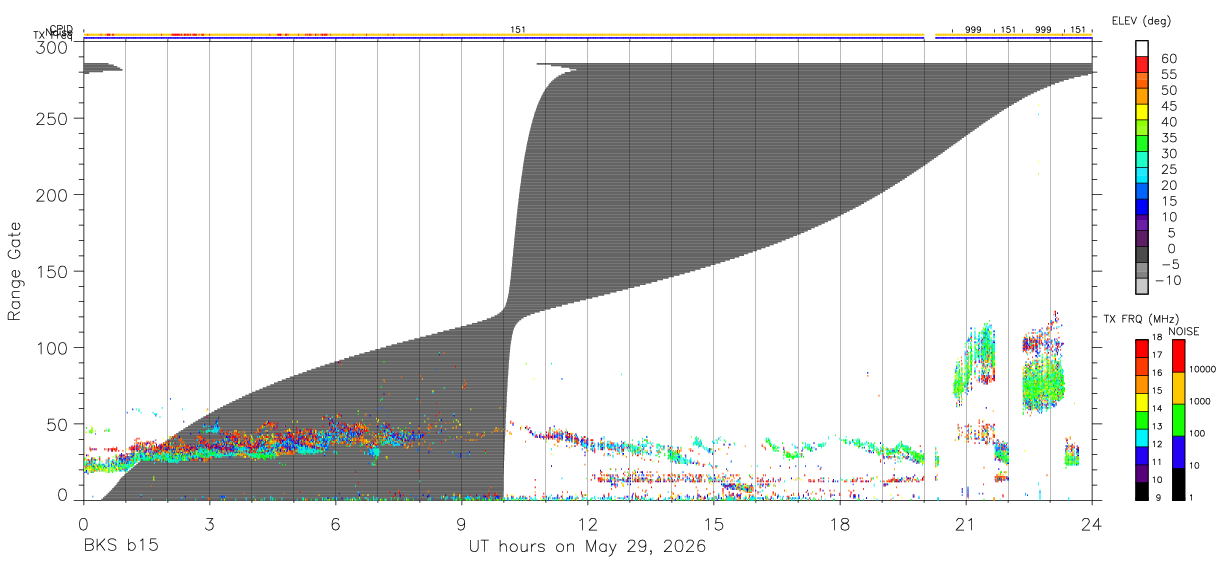Click the red 60-degree ELEV color segment

[1142, 63]
